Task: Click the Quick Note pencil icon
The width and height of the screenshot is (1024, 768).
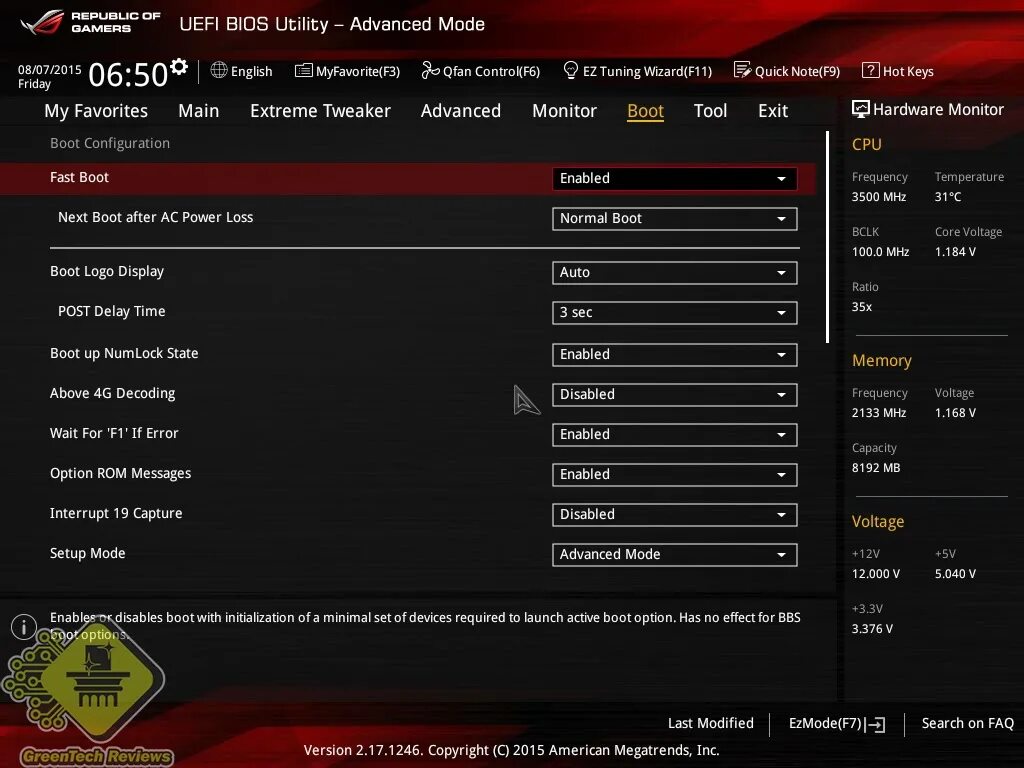Action: [x=742, y=70]
